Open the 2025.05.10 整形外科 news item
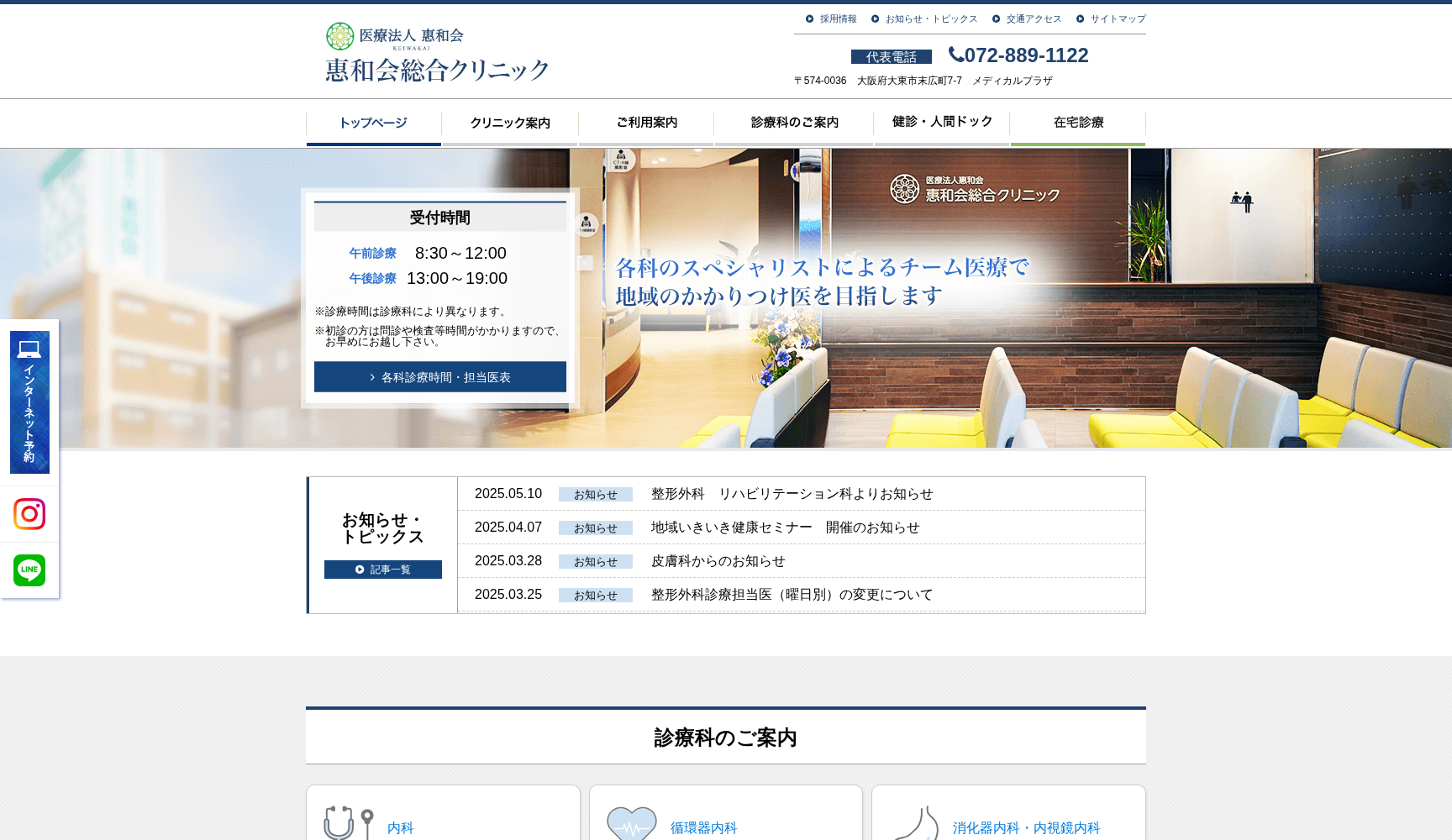Screen dimensions: 1452x840 [x=793, y=494]
